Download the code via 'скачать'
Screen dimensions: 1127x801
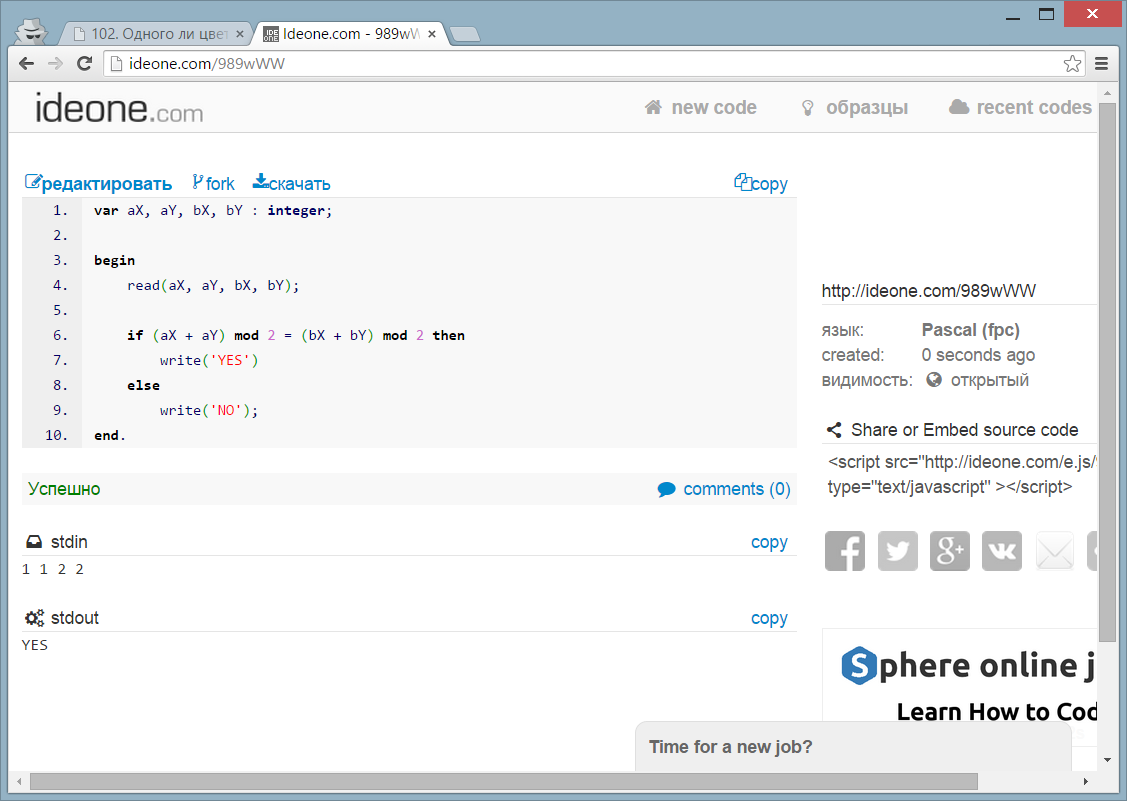(x=291, y=183)
